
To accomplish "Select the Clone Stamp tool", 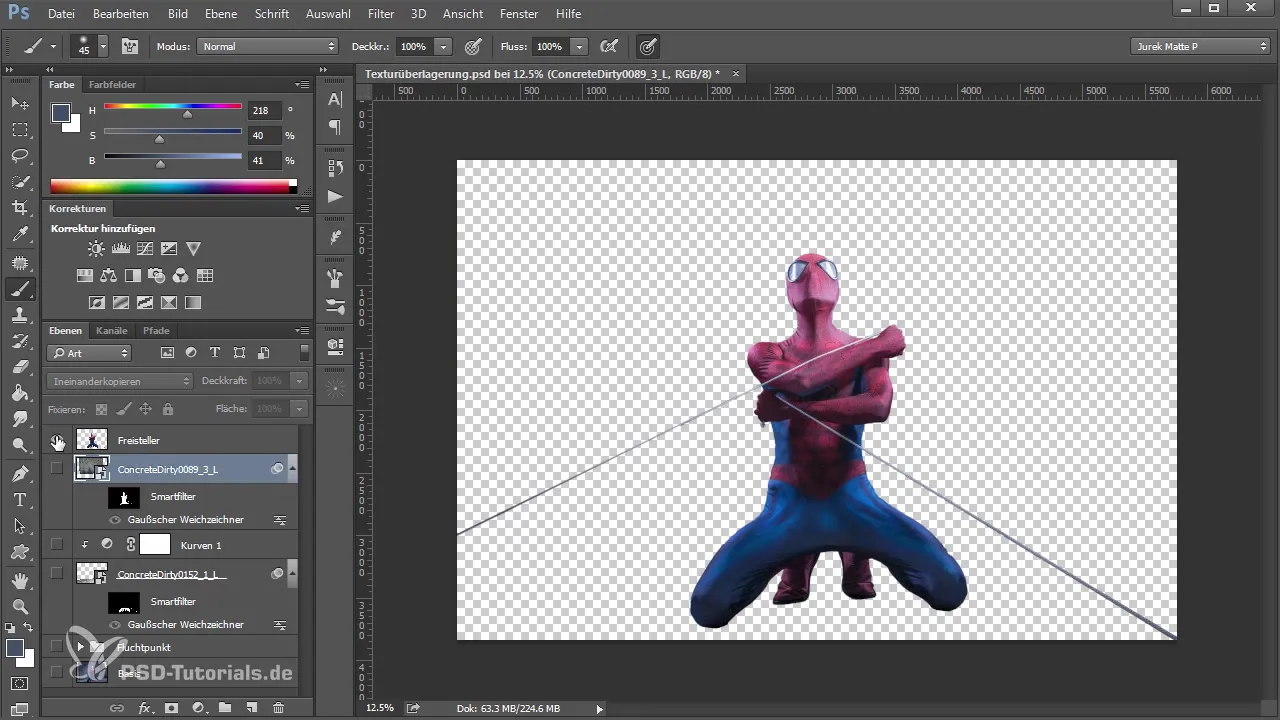I will [20, 315].
